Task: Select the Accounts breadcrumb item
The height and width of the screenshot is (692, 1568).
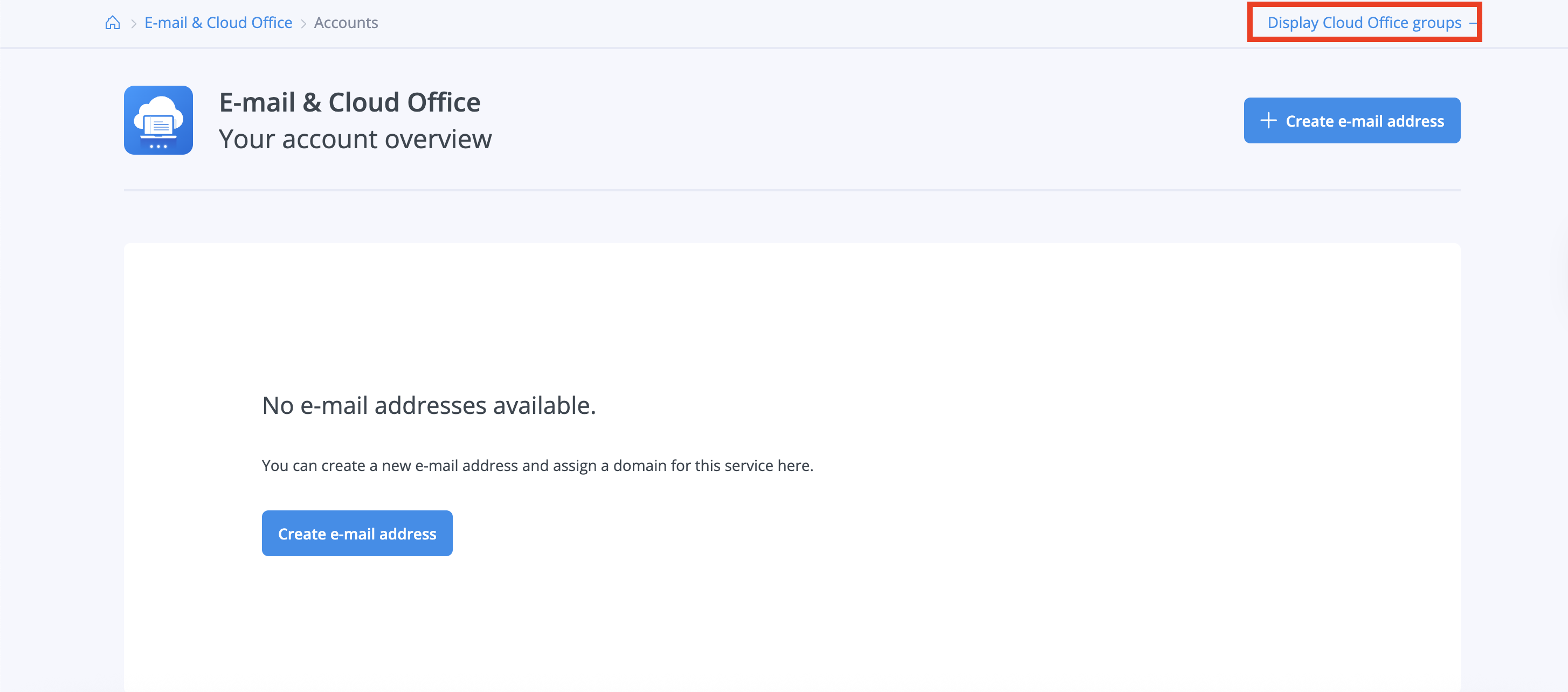Action: click(346, 23)
